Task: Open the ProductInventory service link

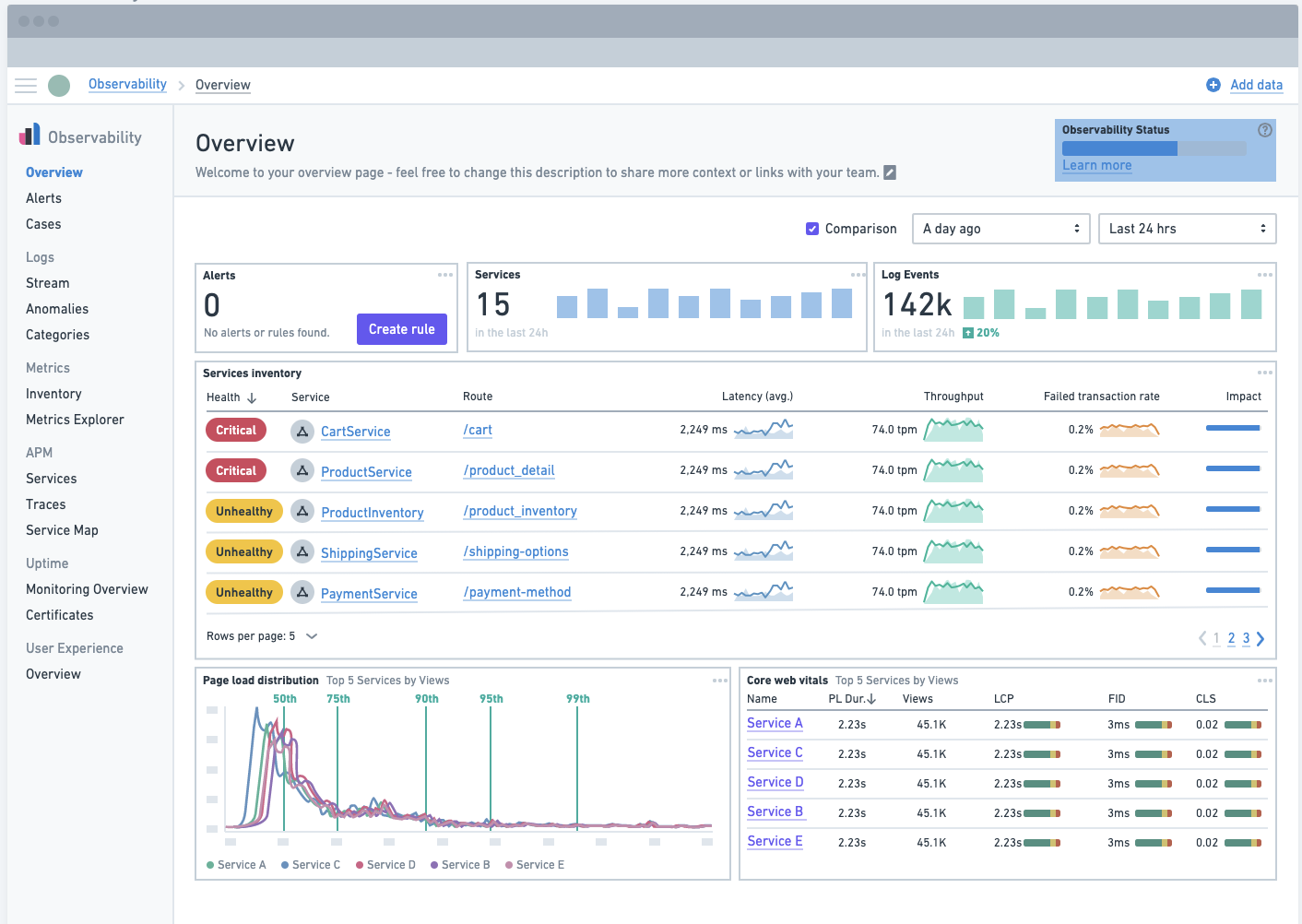Action: [x=373, y=513]
